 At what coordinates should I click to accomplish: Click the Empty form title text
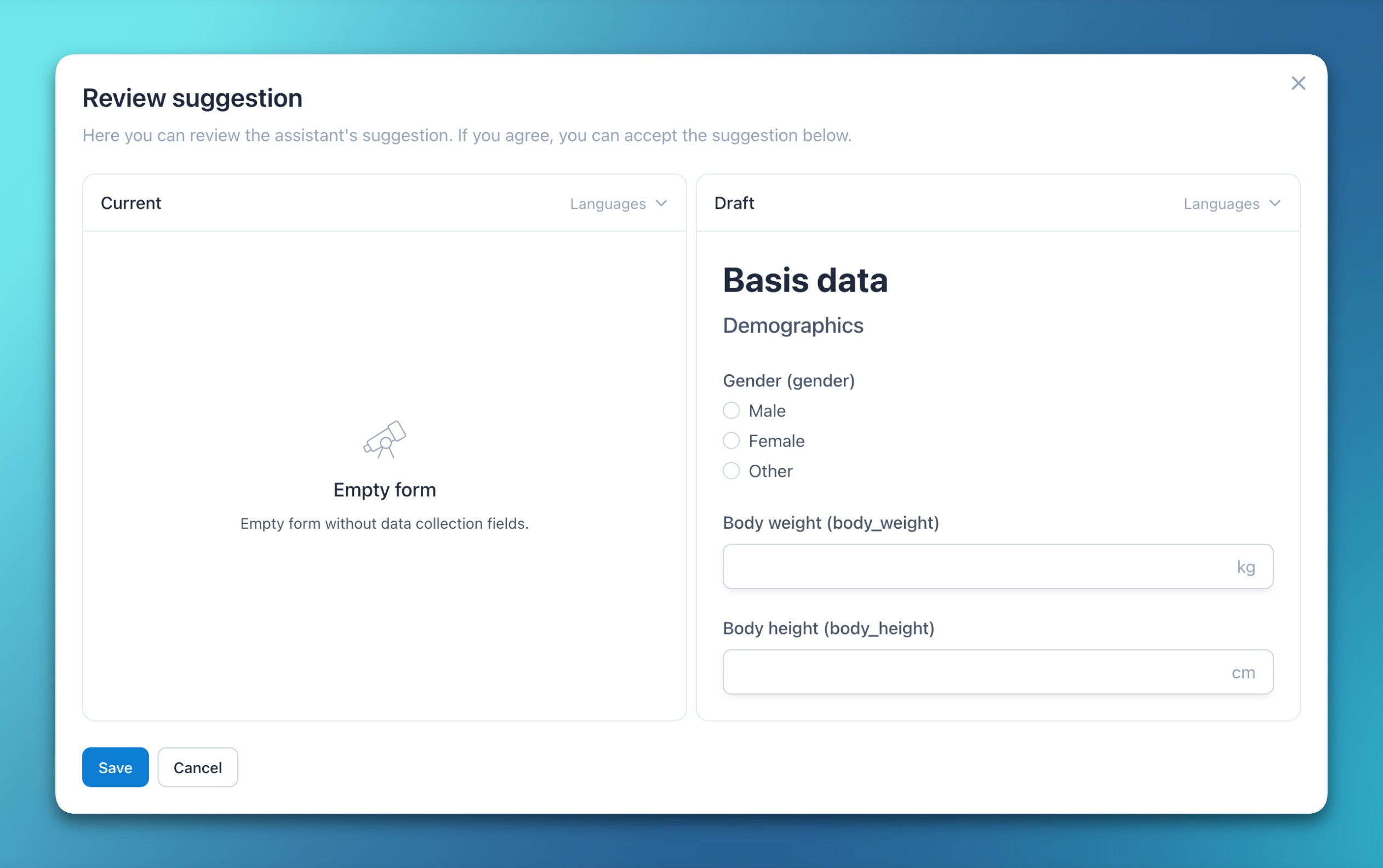coord(385,490)
